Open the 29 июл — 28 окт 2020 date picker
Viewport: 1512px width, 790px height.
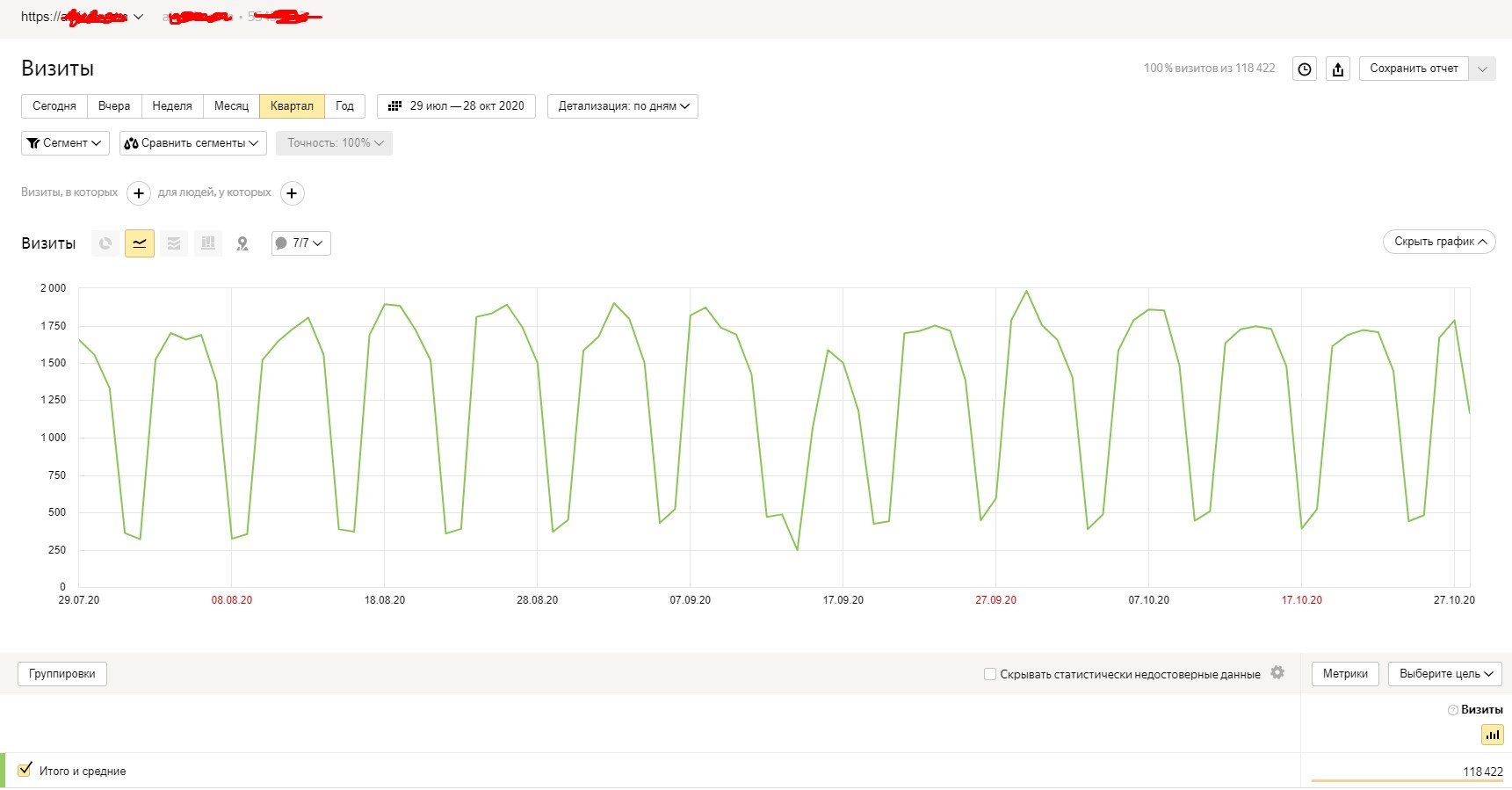456,106
